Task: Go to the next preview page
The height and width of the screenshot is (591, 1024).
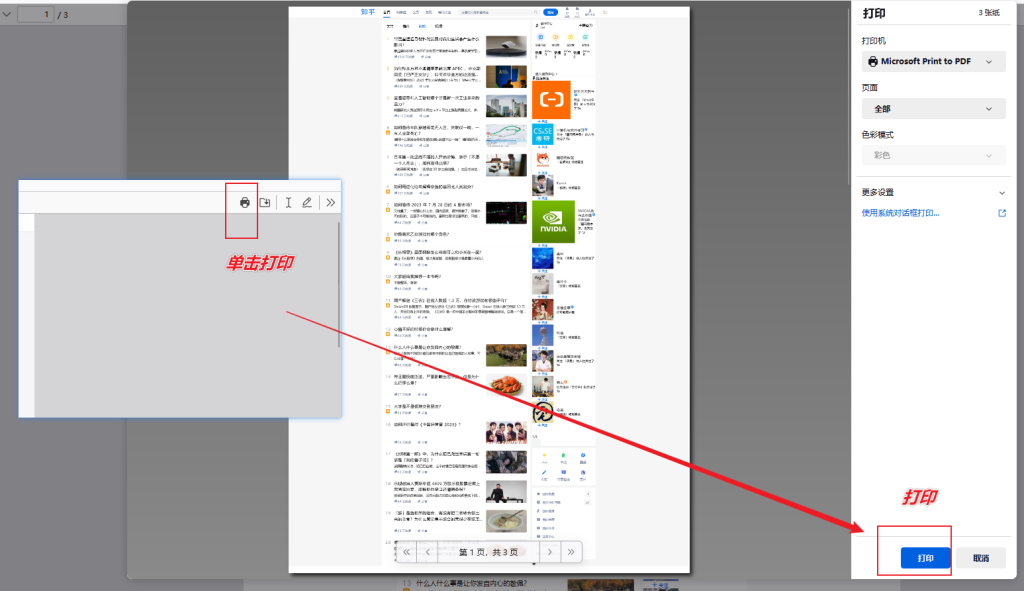Action: tap(549, 551)
